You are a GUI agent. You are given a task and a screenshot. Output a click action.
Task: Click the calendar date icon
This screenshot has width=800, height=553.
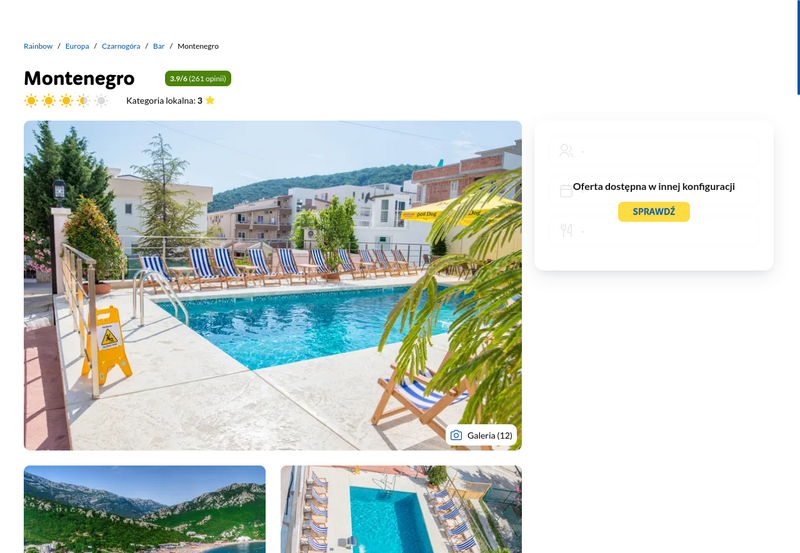point(566,191)
